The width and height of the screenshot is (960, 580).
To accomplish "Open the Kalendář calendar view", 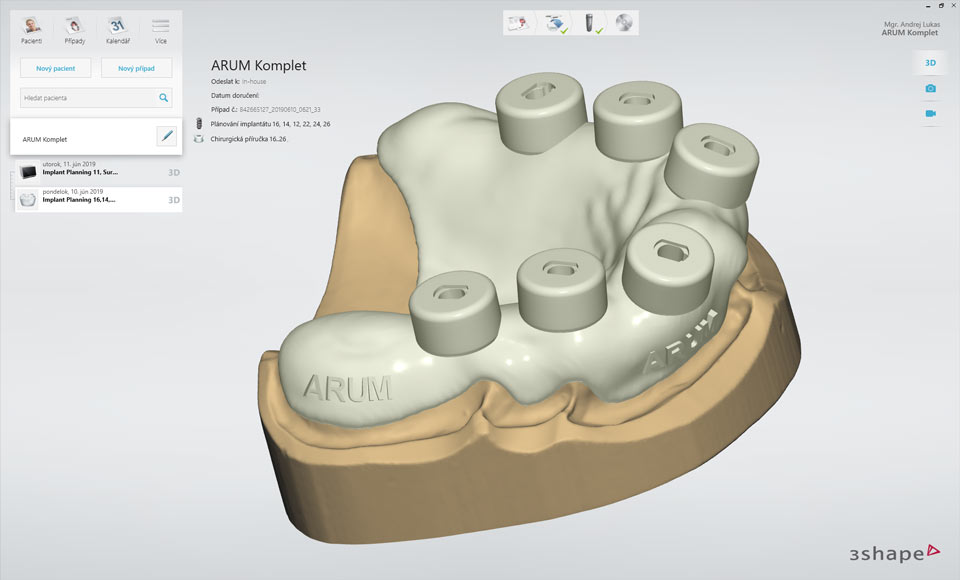I will (x=118, y=31).
